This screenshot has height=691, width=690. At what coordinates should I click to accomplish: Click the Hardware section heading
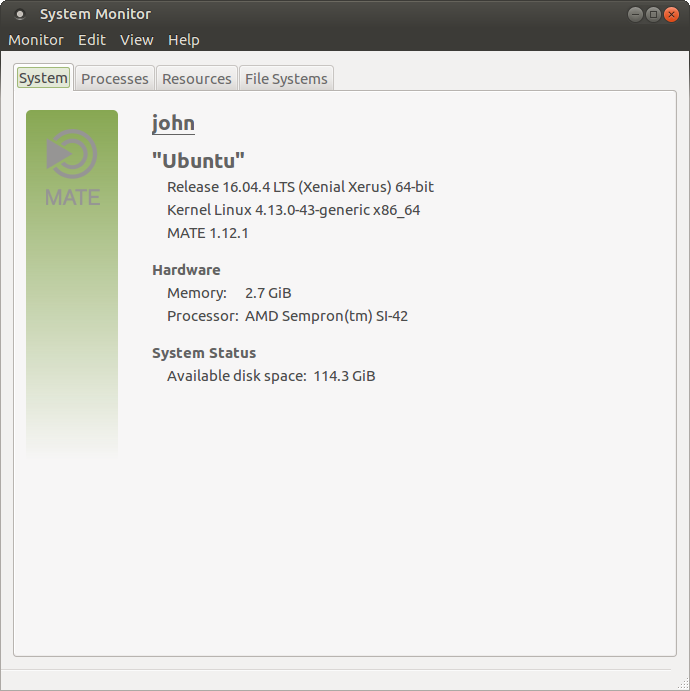(186, 270)
